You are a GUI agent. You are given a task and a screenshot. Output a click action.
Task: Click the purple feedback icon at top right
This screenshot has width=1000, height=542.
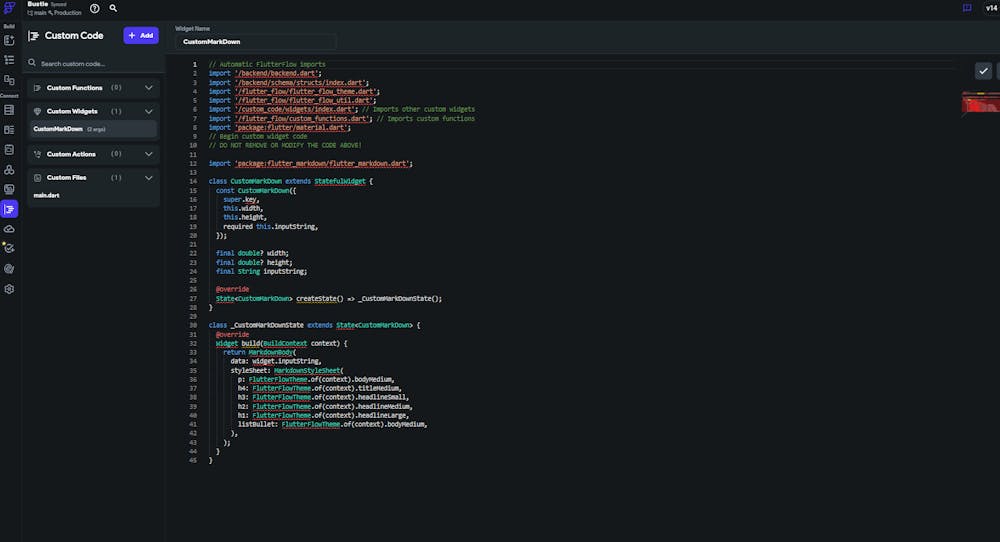(x=966, y=8)
